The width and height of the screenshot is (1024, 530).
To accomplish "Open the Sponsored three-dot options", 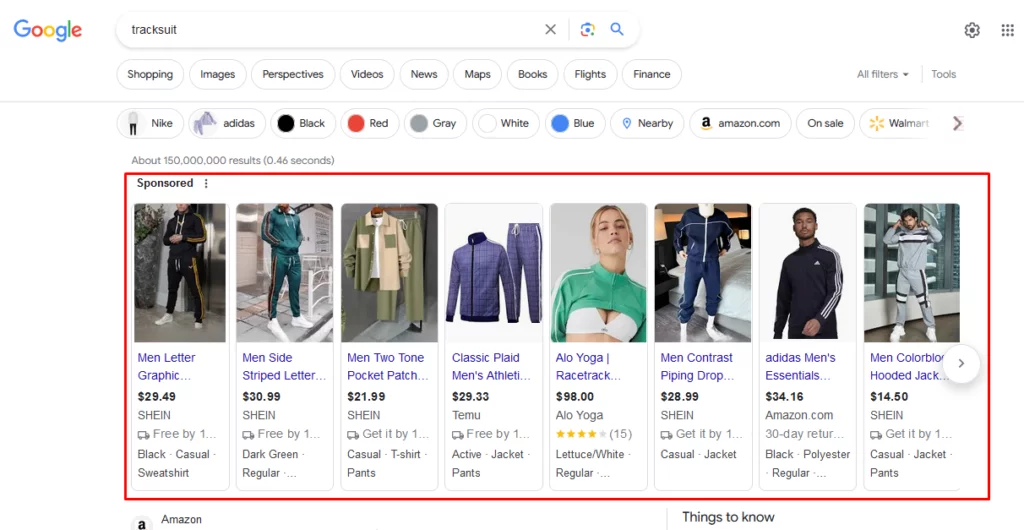I will tap(206, 183).
